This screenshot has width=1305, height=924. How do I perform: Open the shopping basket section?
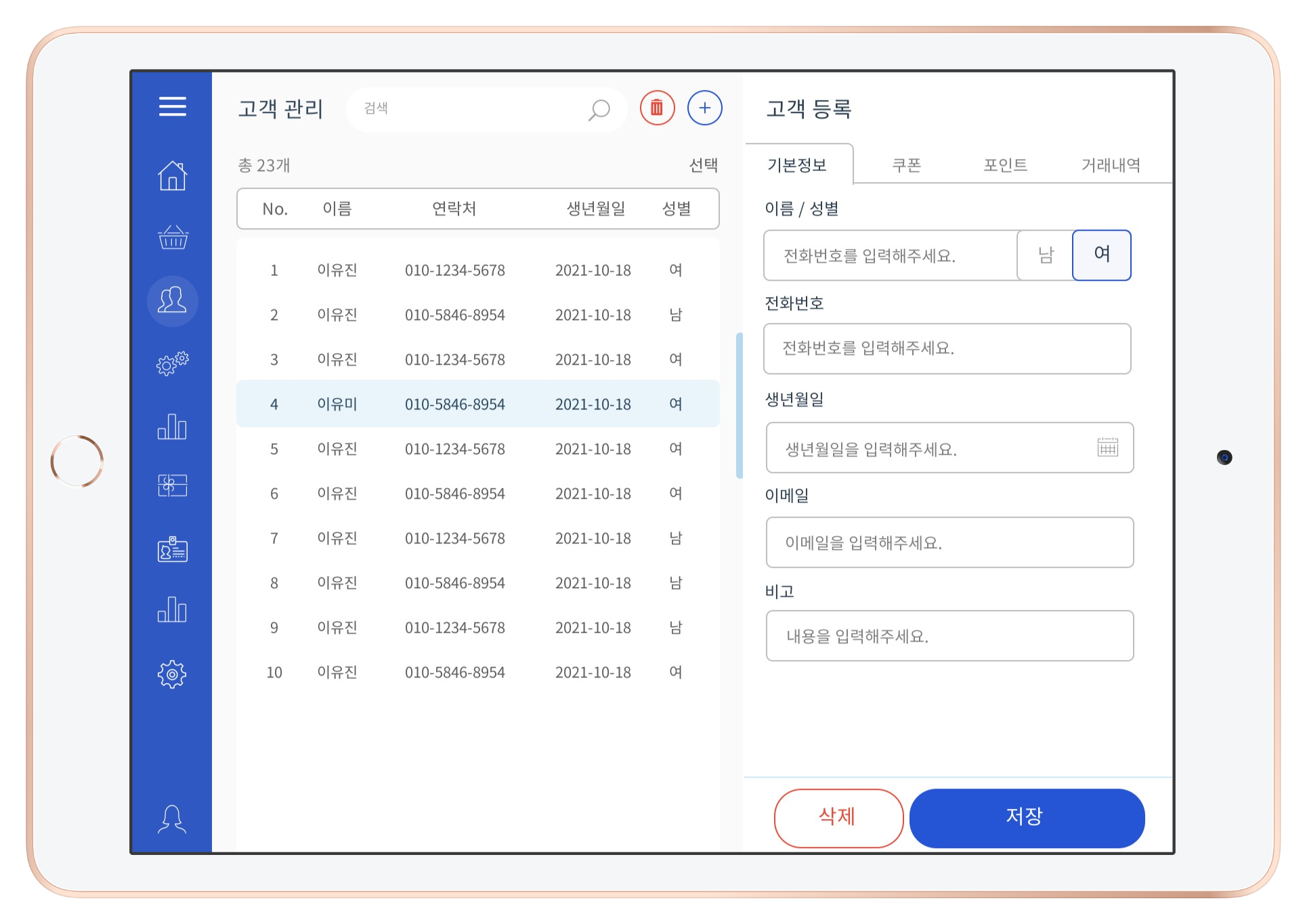coord(172,238)
